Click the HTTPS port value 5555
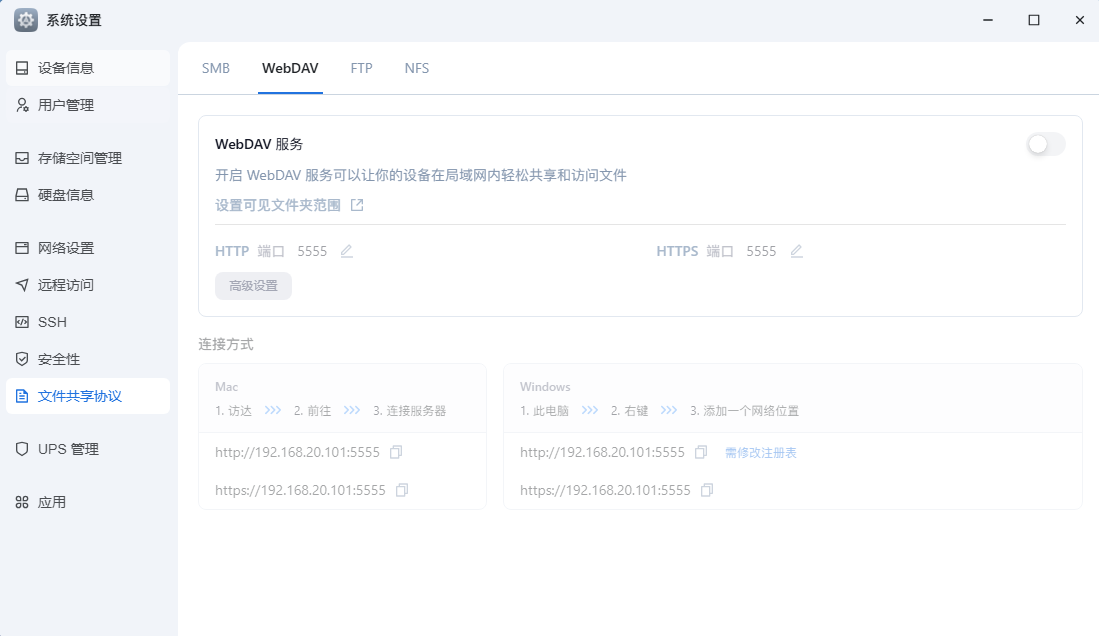Screen dimensions: 1099x636 761,251
